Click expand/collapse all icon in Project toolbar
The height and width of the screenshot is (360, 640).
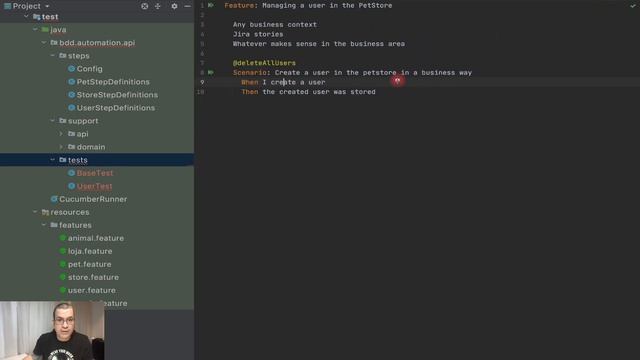pos(158,6)
